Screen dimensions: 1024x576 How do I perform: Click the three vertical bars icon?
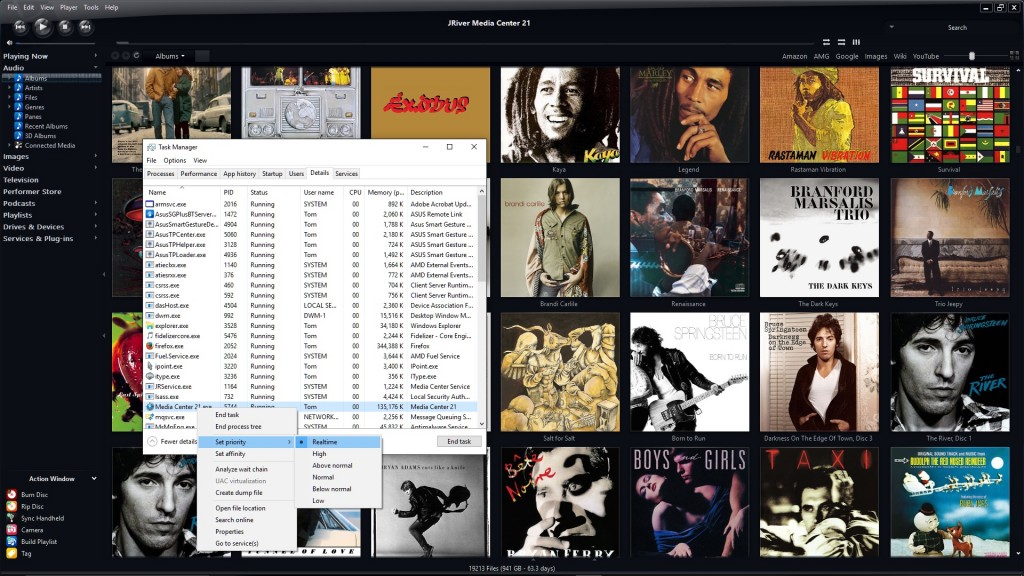click(856, 42)
